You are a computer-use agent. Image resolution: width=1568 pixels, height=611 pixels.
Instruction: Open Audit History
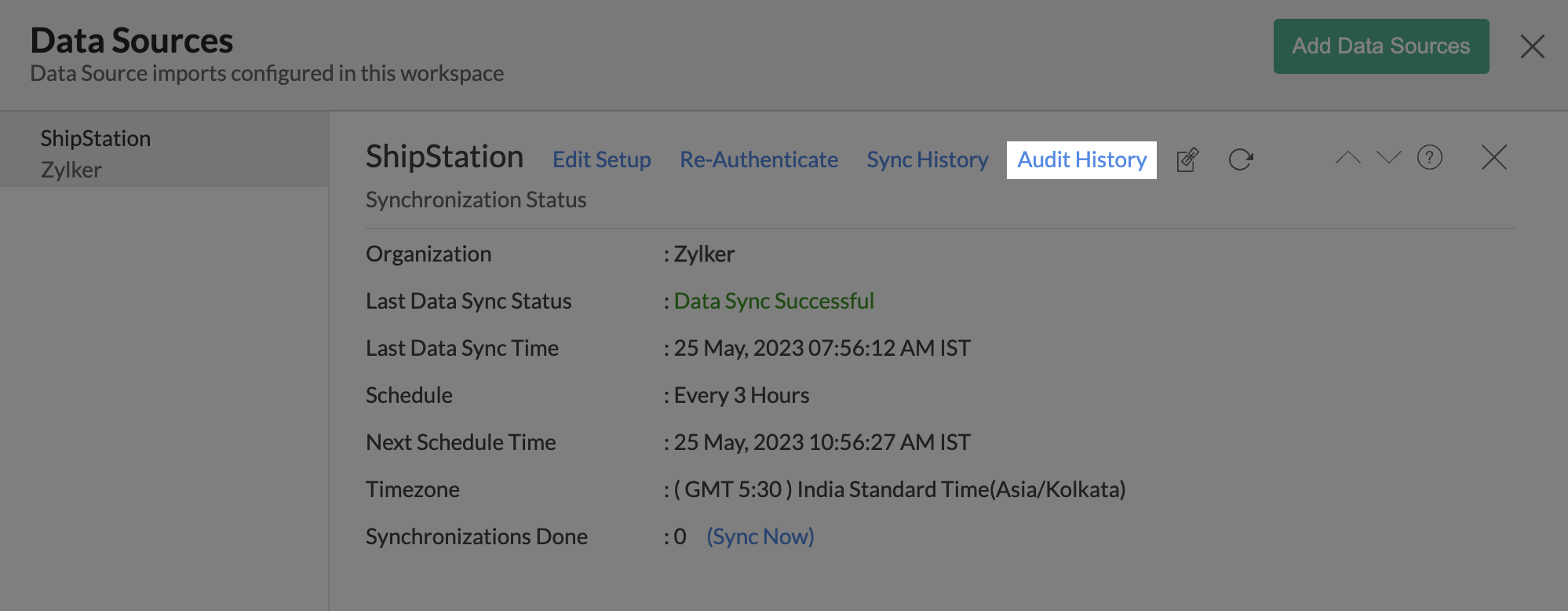(1081, 160)
